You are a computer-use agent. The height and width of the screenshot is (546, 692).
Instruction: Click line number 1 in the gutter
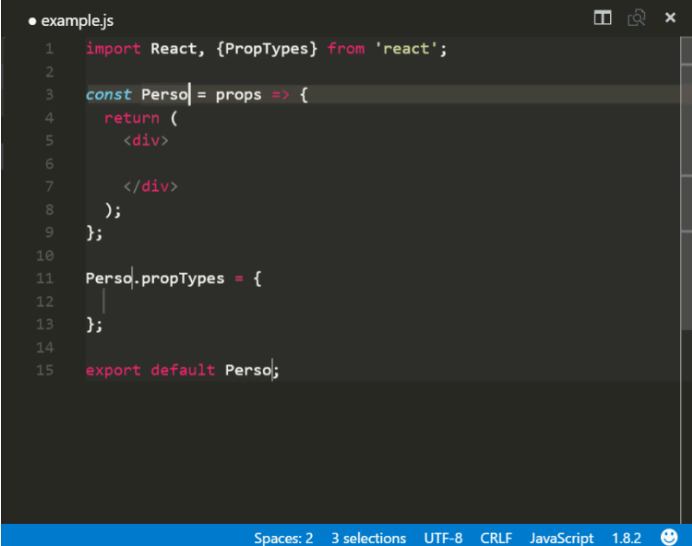click(49, 49)
